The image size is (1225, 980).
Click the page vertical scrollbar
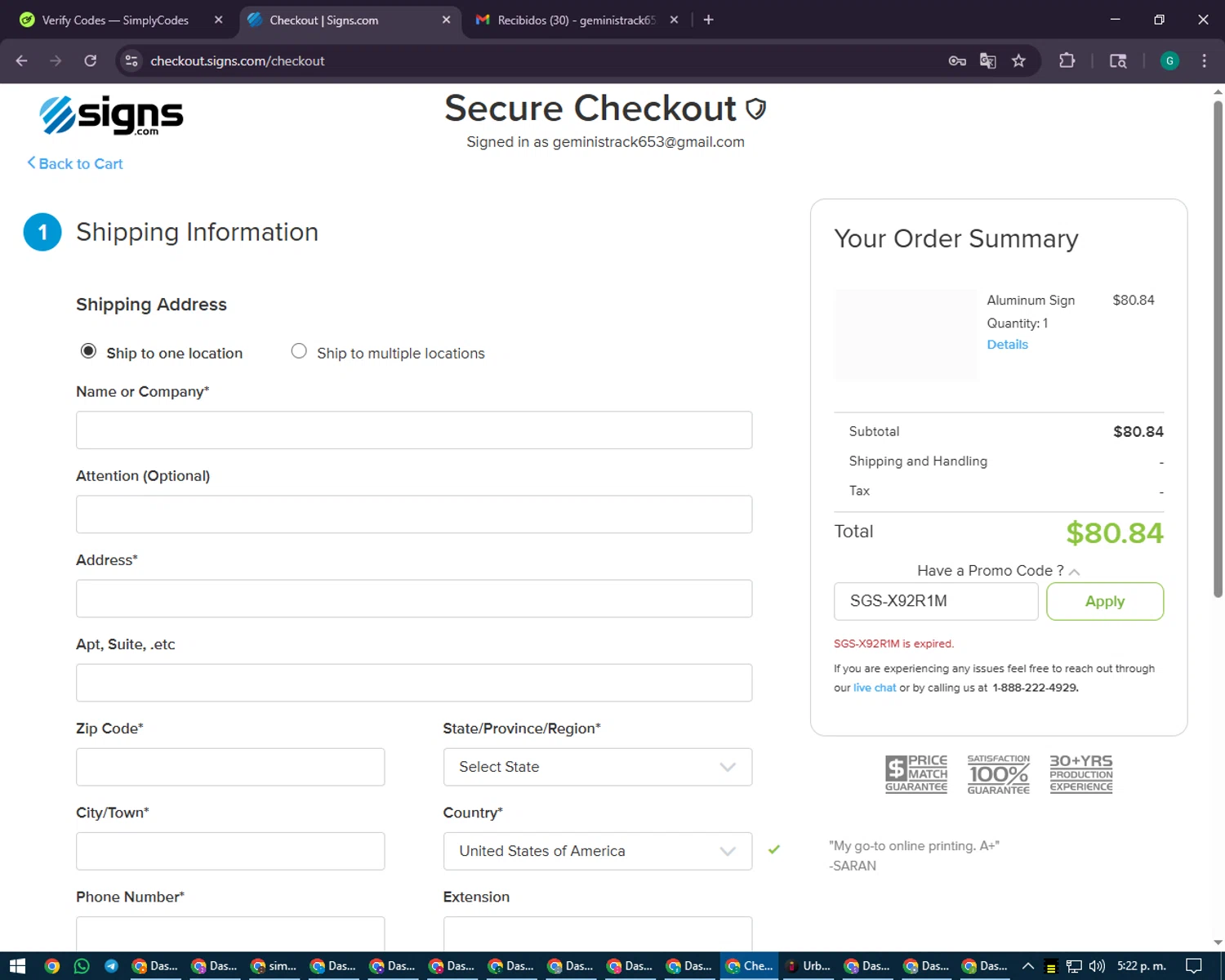pyautogui.click(x=1218, y=351)
